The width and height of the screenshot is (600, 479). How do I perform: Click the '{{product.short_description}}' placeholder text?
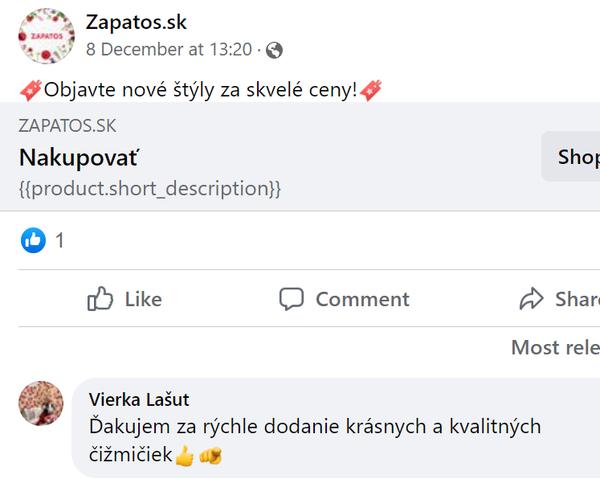click(x=150, y=188)
